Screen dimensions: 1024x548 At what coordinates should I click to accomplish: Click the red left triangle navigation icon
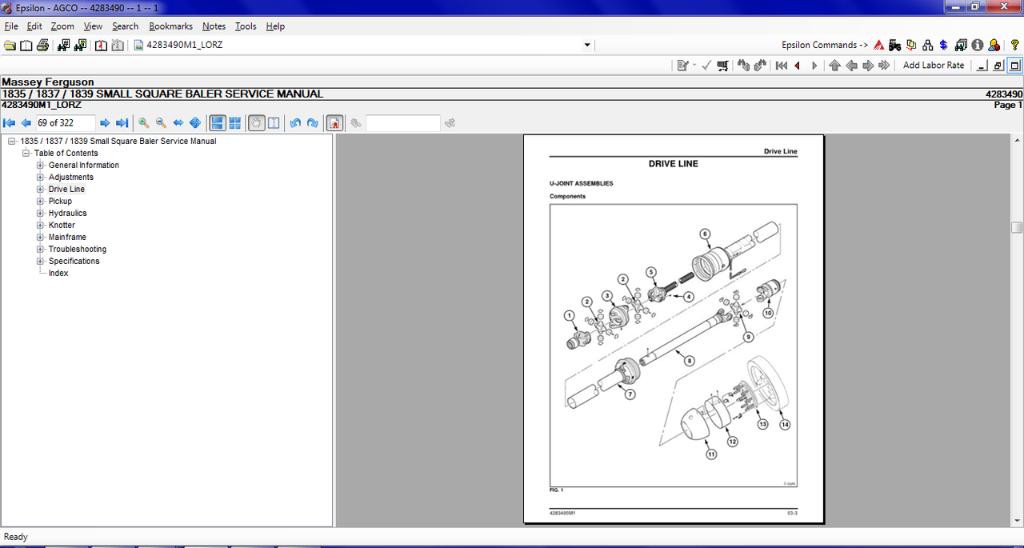(797, 65)
